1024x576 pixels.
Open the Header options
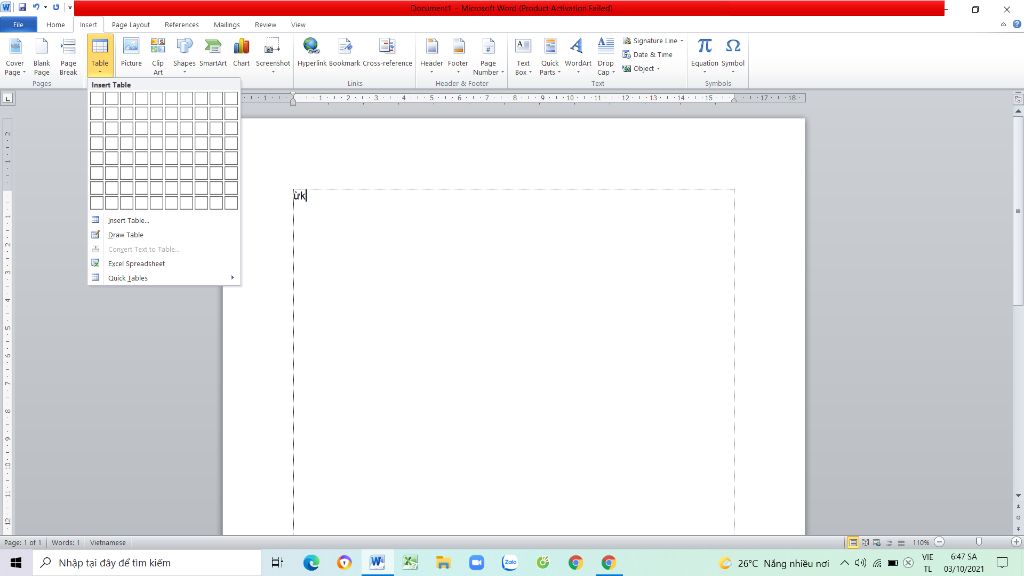click(x=432, y=55)
